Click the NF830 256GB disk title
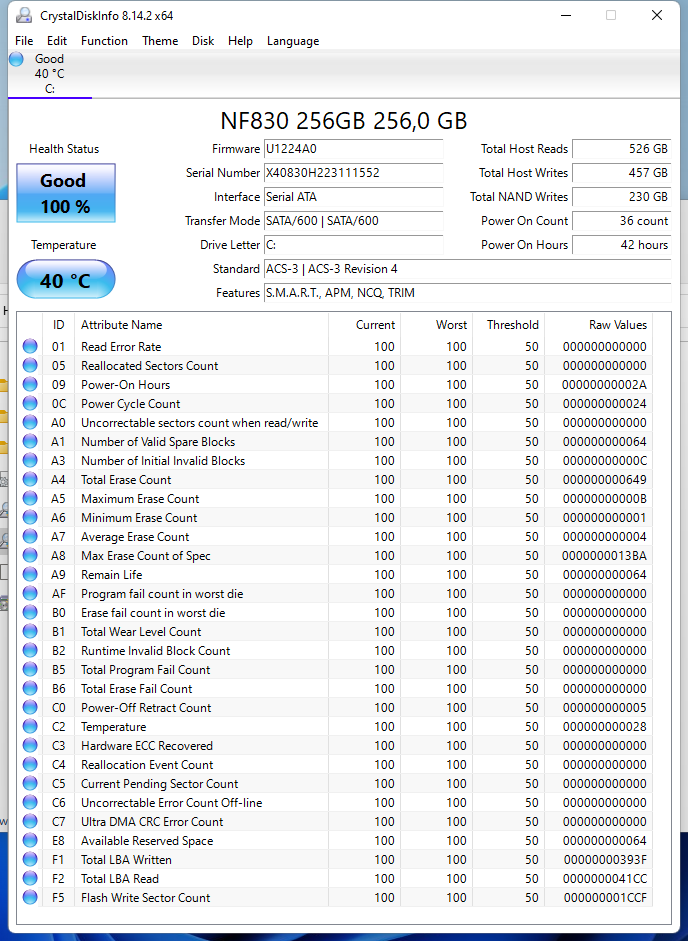The width and height of the screenshot is (688, 941). click(343, 121)
